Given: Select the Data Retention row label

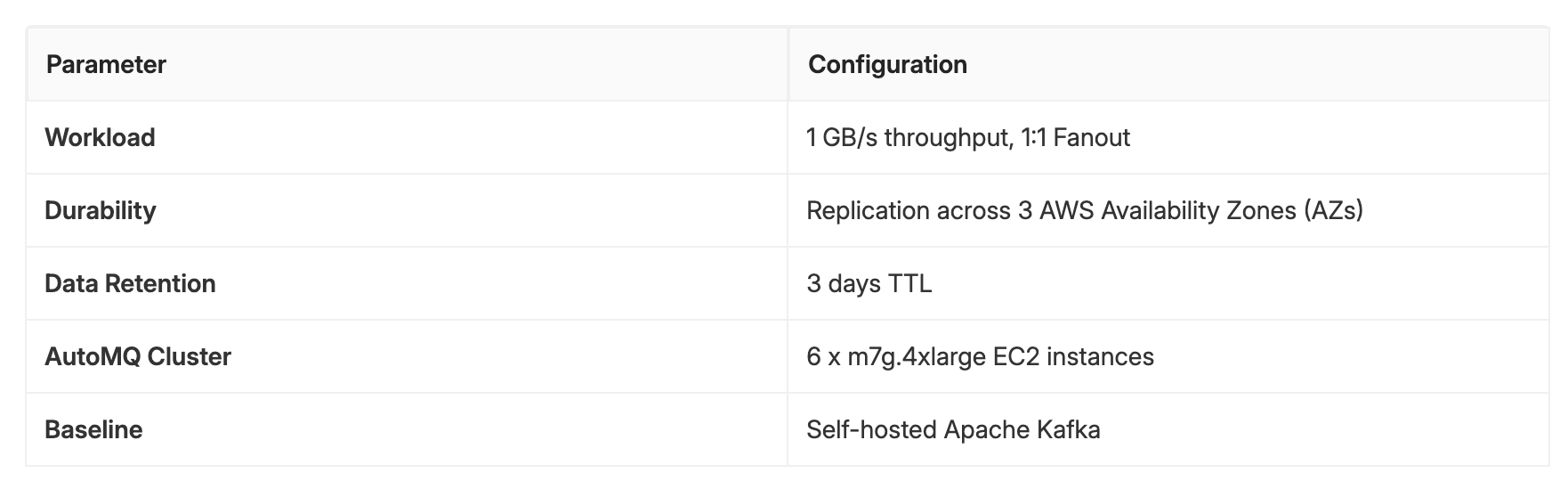Looking at the screenshot, I should (x=130, y=284).
